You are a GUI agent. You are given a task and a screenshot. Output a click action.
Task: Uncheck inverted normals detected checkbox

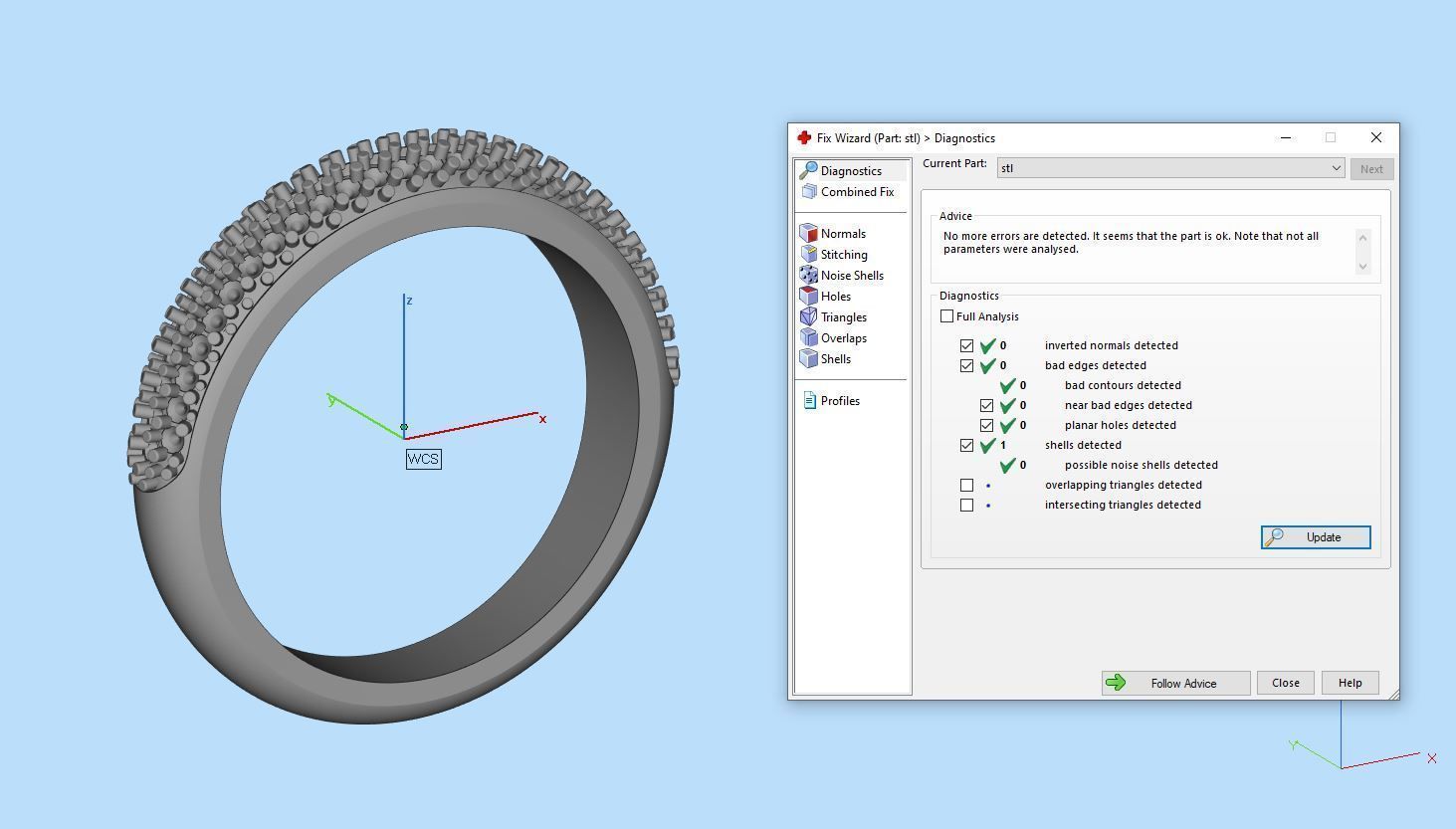point(966,346)
